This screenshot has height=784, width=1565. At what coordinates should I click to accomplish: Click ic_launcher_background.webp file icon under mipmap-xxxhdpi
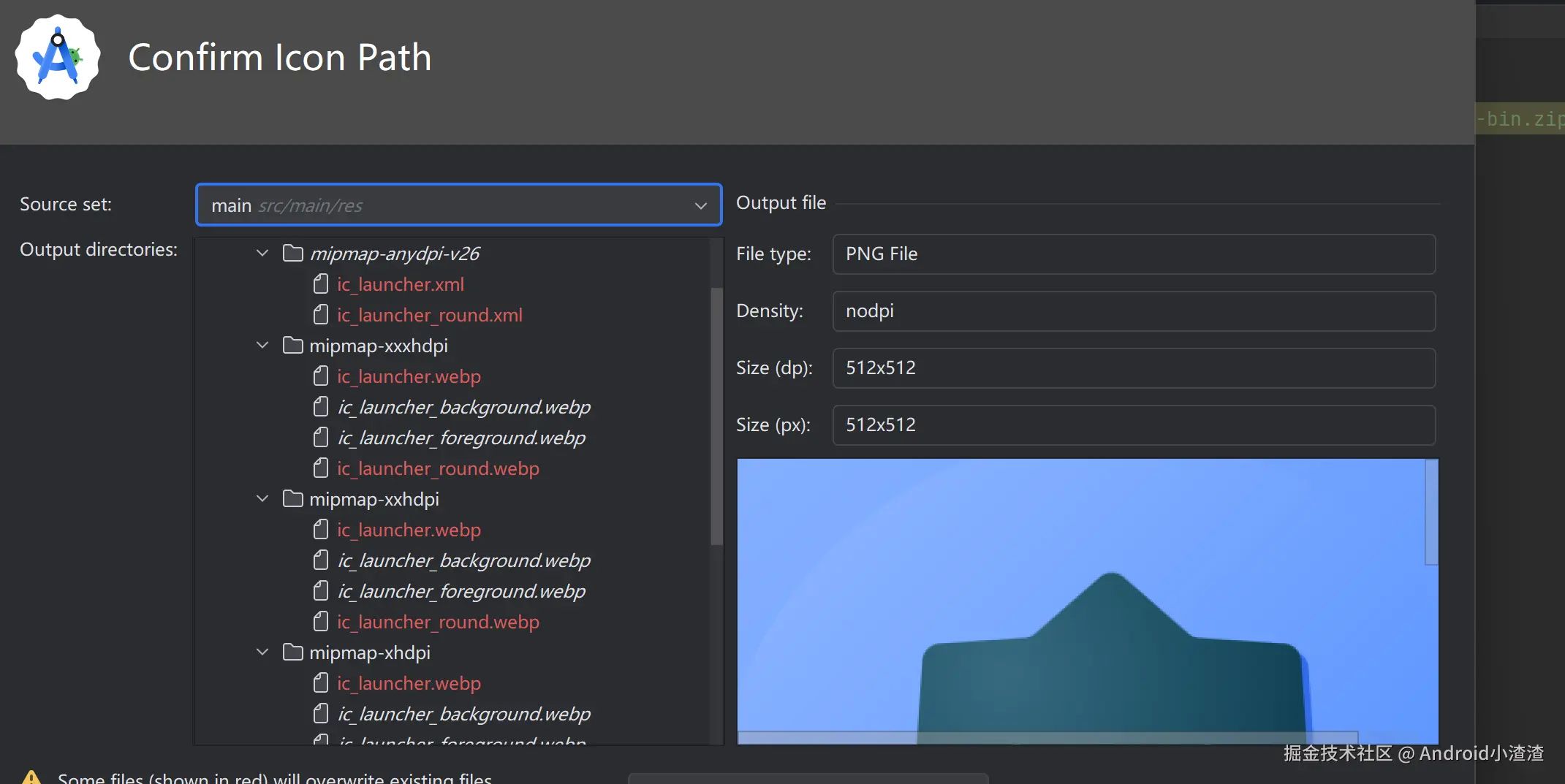tap(321, 407)
